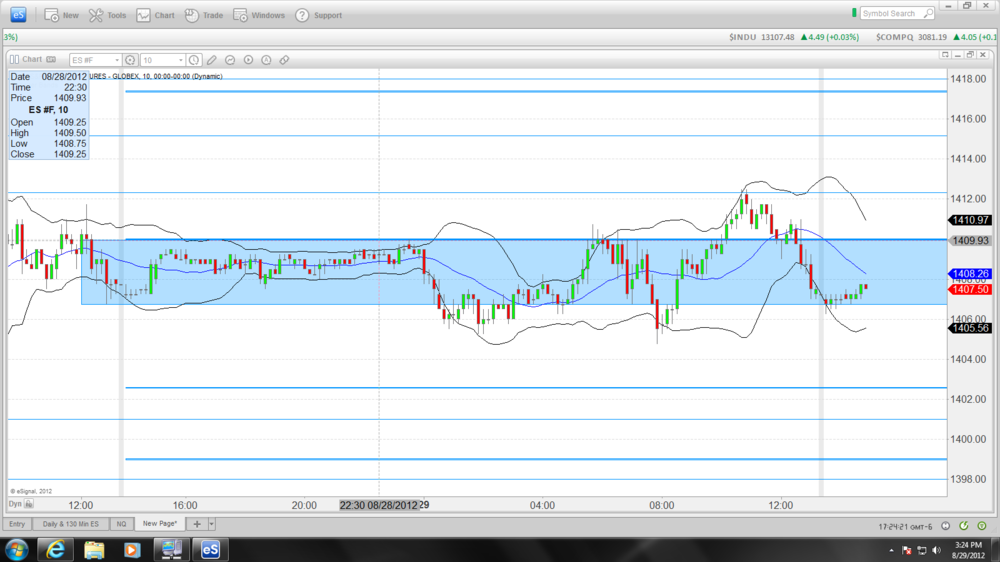Click the symbol settings icon beside ES #F

click(x=130, y=60)
